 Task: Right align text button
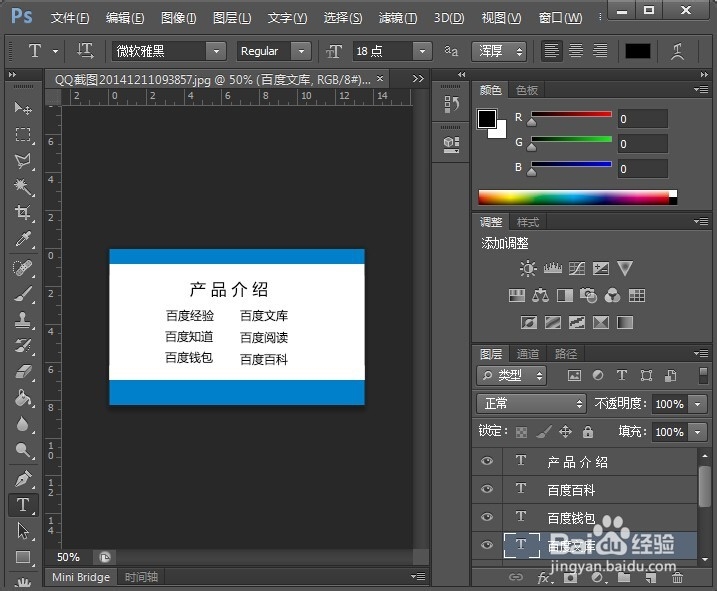[600, 51]
